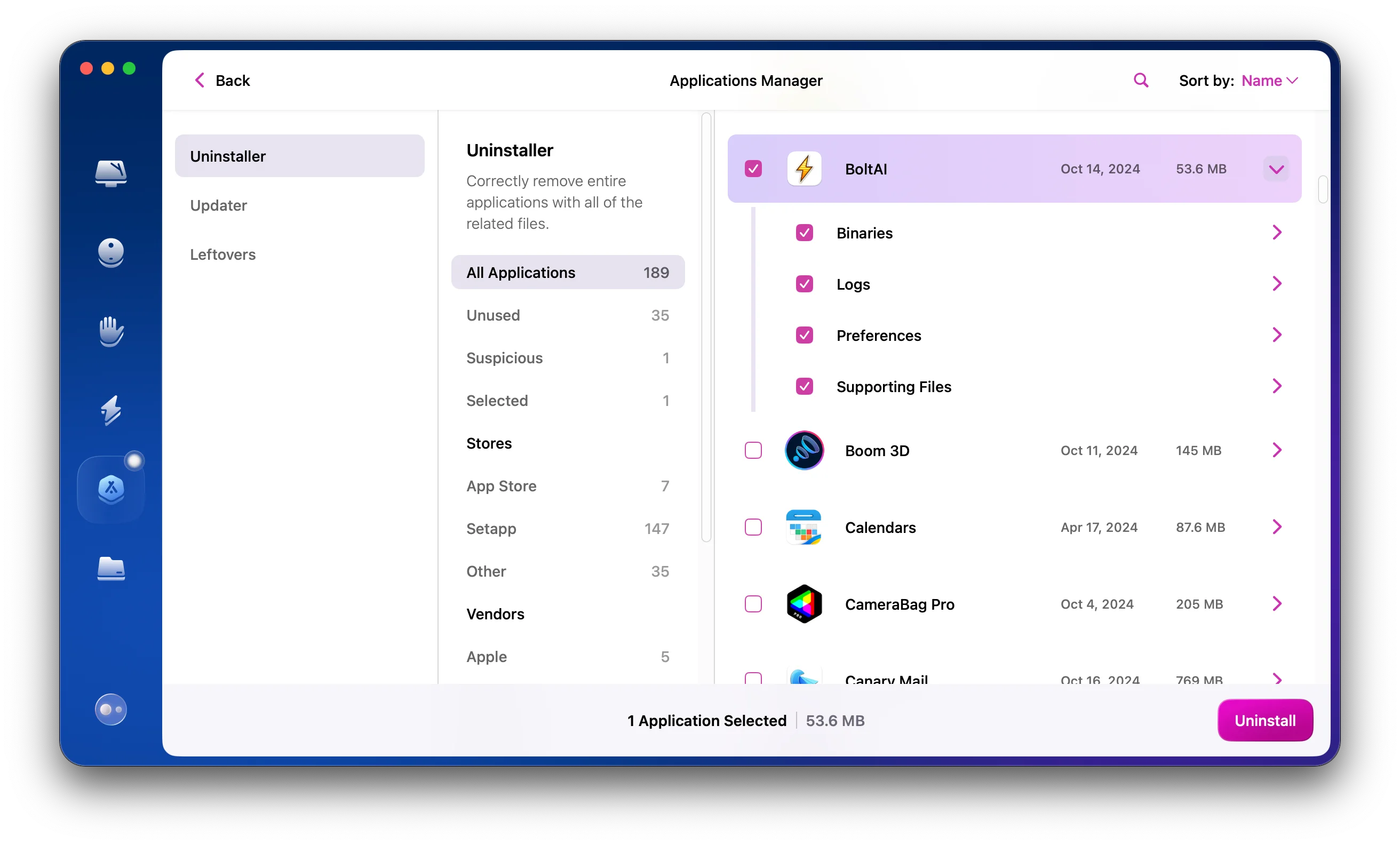Click the Calendars application icon
Screen dimensions: 1400x845
(x=803, y=527)
